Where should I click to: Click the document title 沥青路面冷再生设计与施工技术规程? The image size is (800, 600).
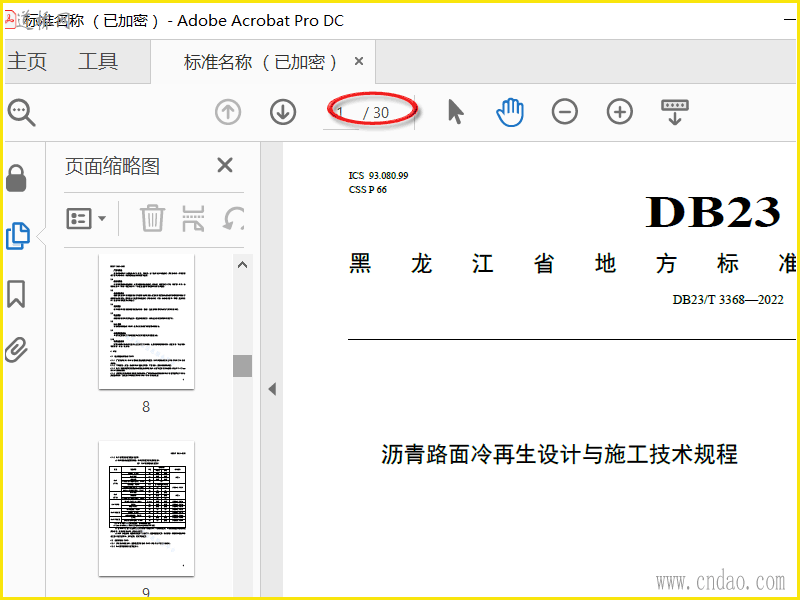coord(560,454)
